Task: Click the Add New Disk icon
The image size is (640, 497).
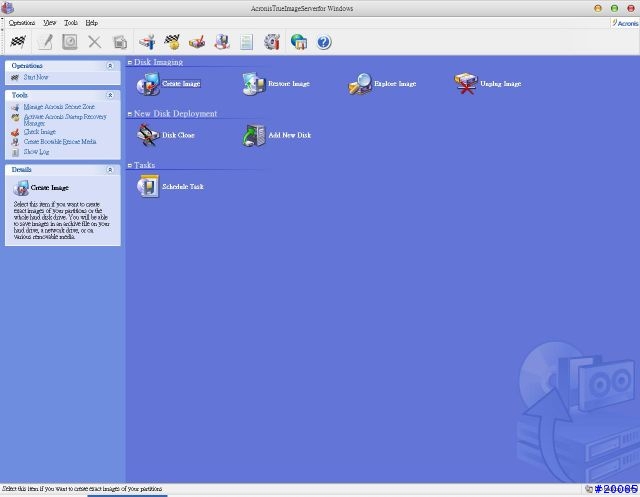Action: [254, 135]
